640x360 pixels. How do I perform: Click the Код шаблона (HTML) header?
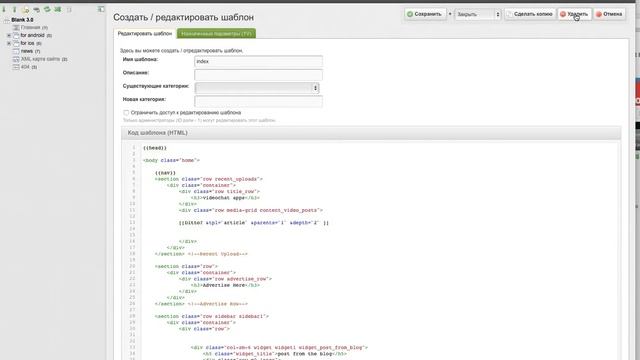371,133
